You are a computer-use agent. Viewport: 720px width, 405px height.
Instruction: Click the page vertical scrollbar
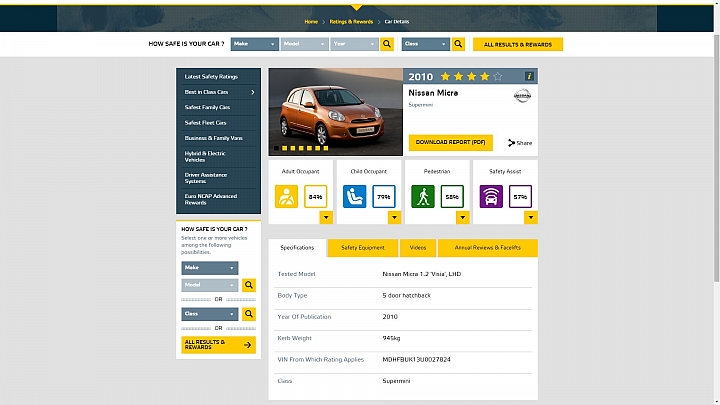[x=716, y=156]
